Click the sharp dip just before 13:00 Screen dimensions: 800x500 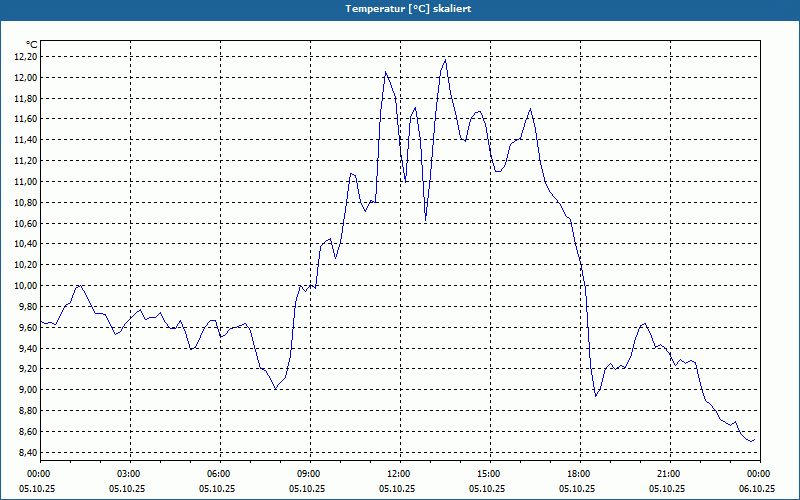[x=426, y=219]
